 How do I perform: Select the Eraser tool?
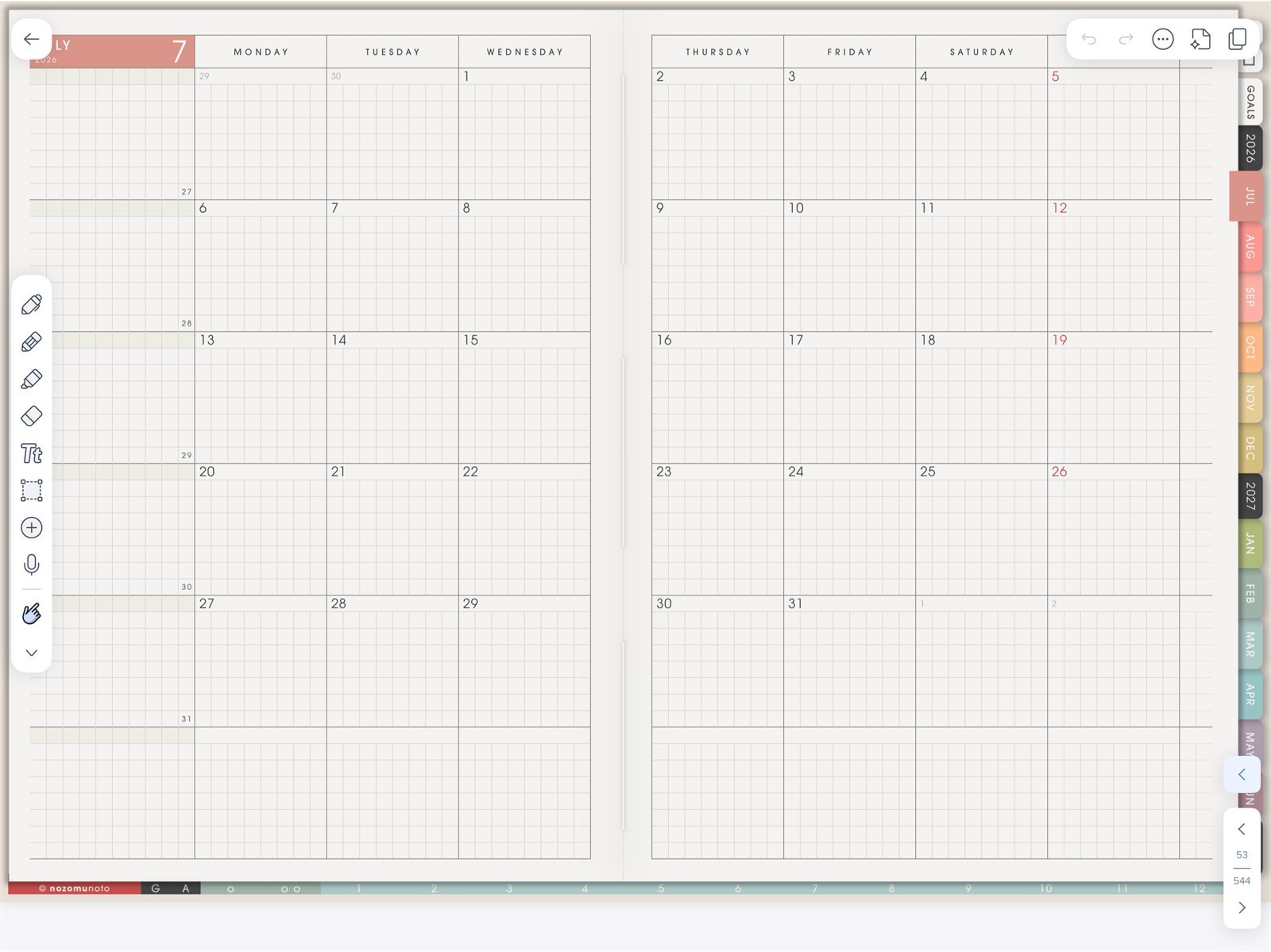[32, 416]
